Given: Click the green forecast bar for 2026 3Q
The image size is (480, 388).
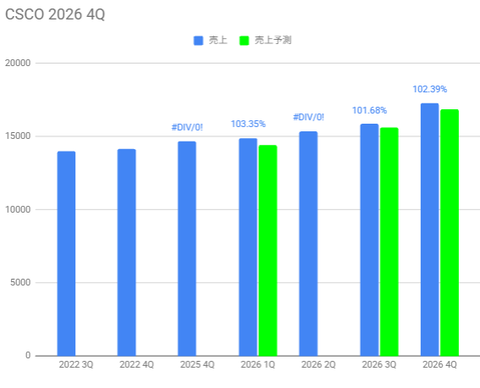Looking at the screenshot, I should click(389, 242).
